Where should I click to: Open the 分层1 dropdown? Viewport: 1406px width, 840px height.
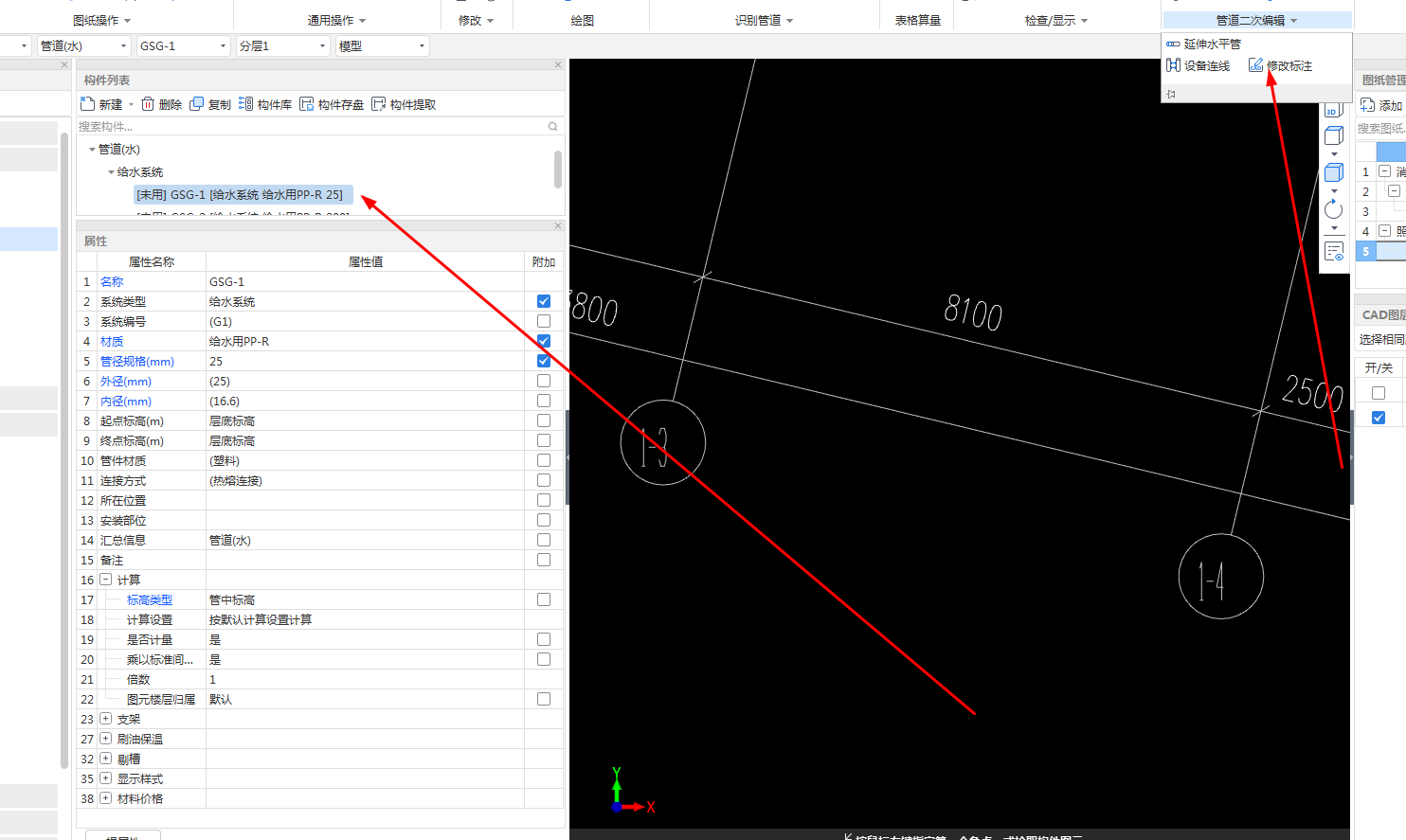click(x=283, y=45)
